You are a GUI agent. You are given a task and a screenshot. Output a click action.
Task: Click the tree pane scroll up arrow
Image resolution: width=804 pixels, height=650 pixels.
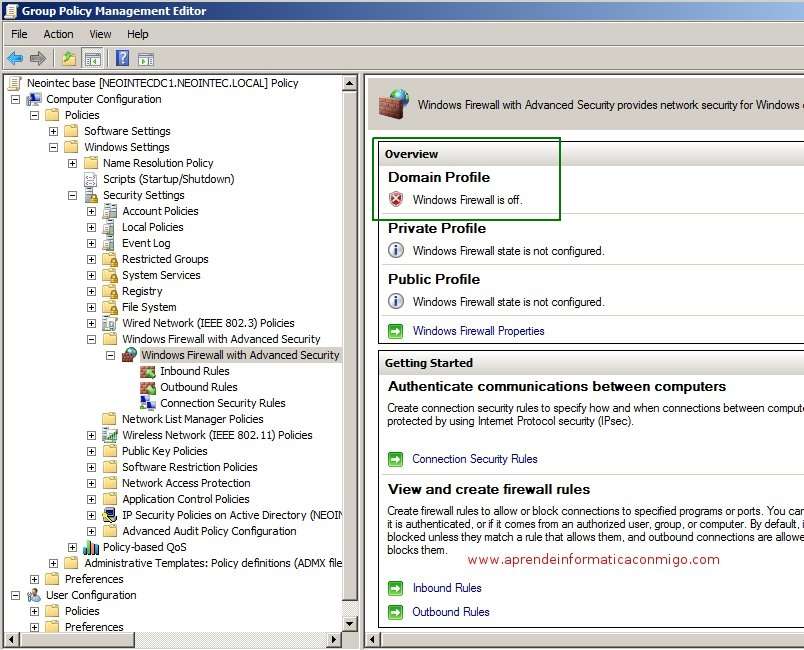coord(350,83)
